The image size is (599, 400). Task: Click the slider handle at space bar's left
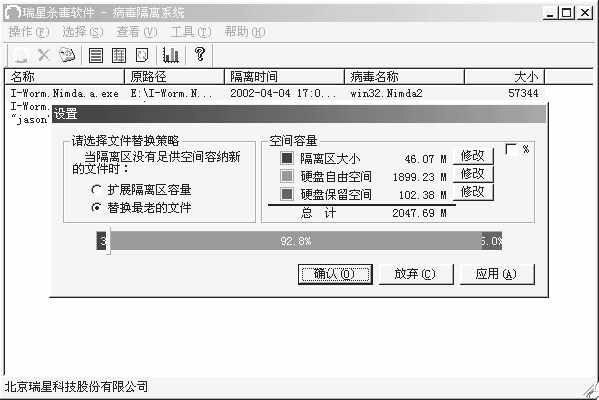click(x=108, y=241)
